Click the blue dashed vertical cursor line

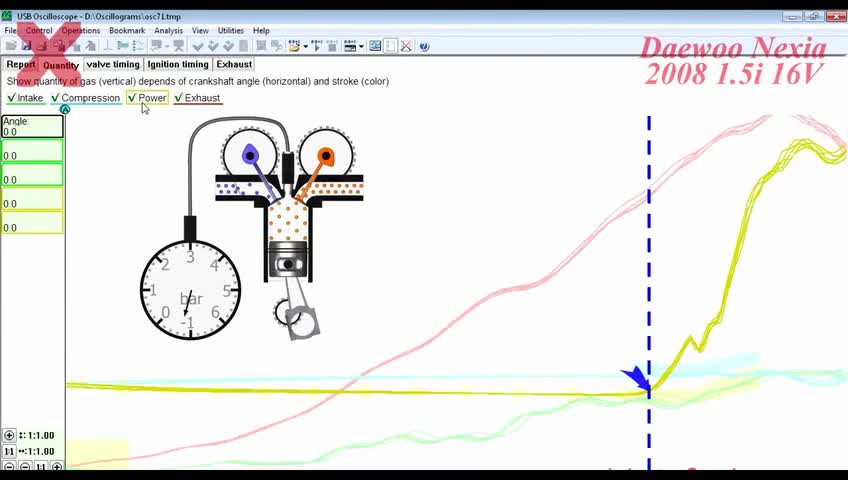pos(649,292)
